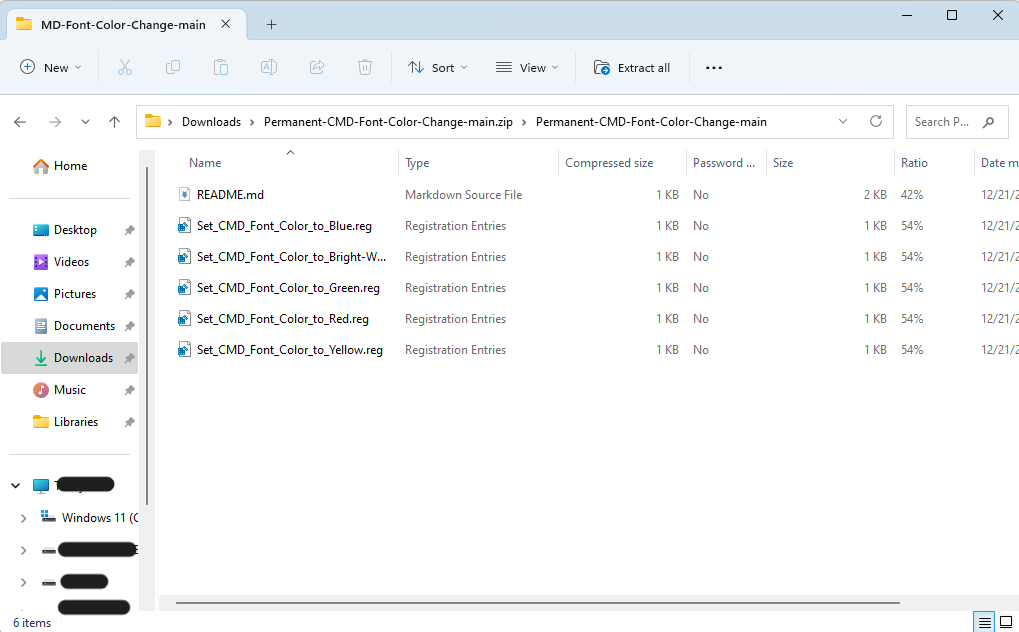Select the Blue .reg file icon
The width and height of the screenshot is (1019, 632).
coord(185,226)
